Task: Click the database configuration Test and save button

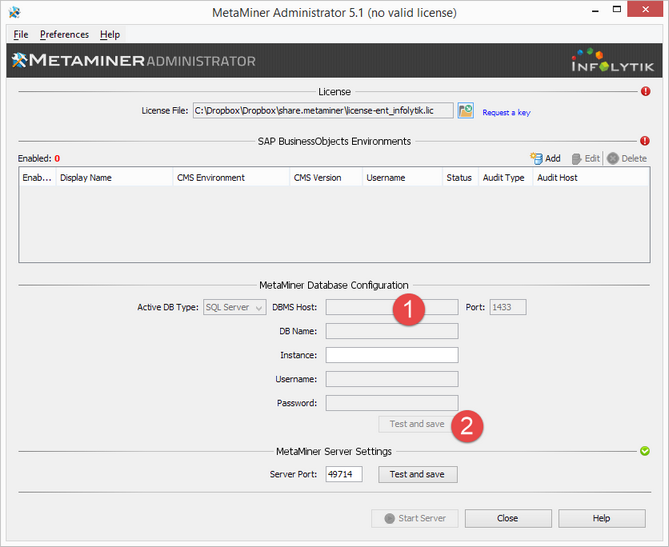Action: [417, 424]
